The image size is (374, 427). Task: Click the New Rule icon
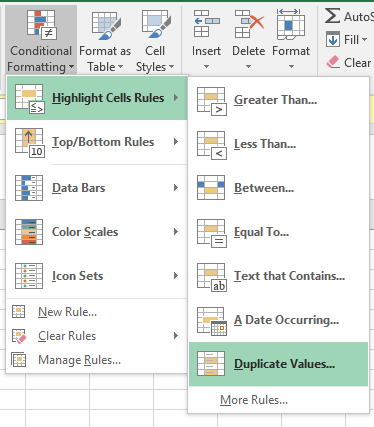18,312
